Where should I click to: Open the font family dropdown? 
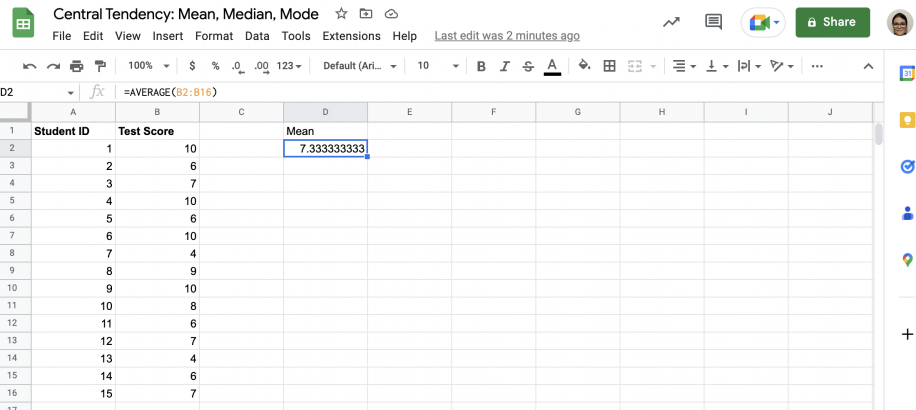(x=360, y=66)
